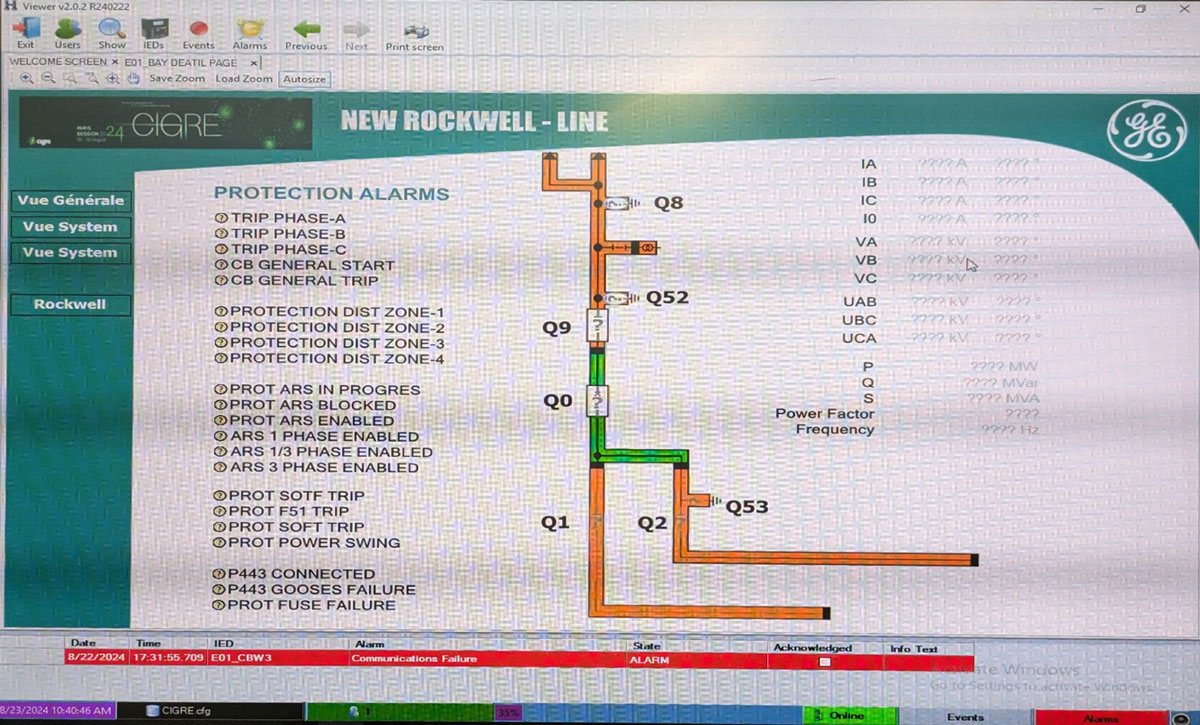Viewport: 1200px width, 725px height.
Task: Click the zoom in magnifier icon
Action: coord(26,78)
